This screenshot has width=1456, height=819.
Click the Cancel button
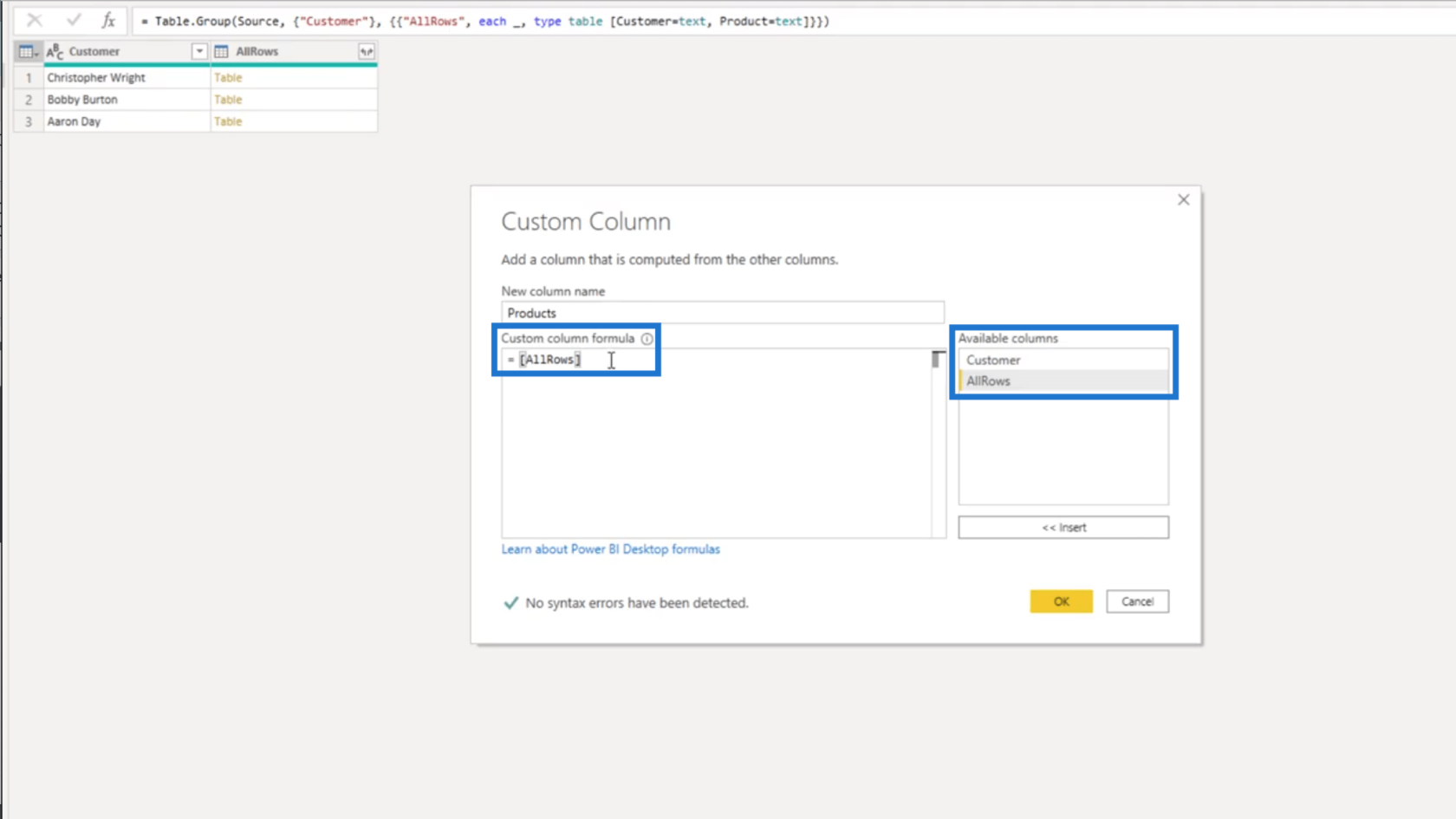(1137, 601)
